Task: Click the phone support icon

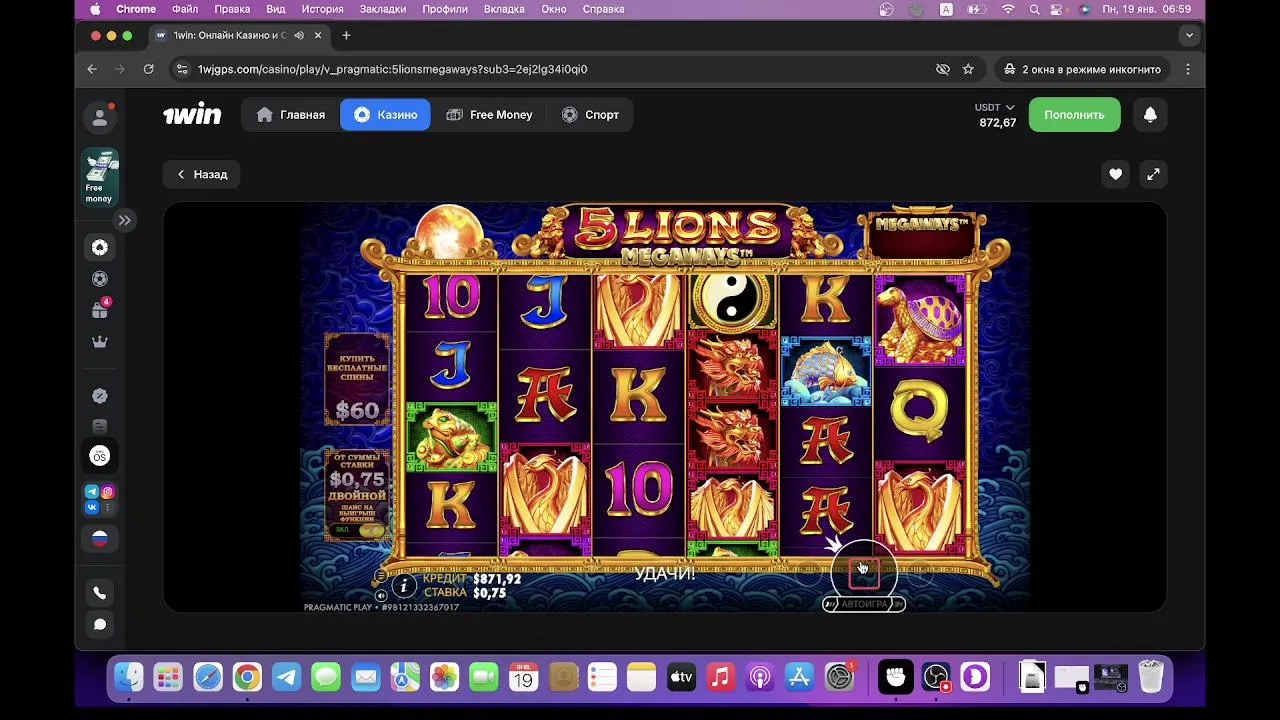Action: click(x=100, y=593)
